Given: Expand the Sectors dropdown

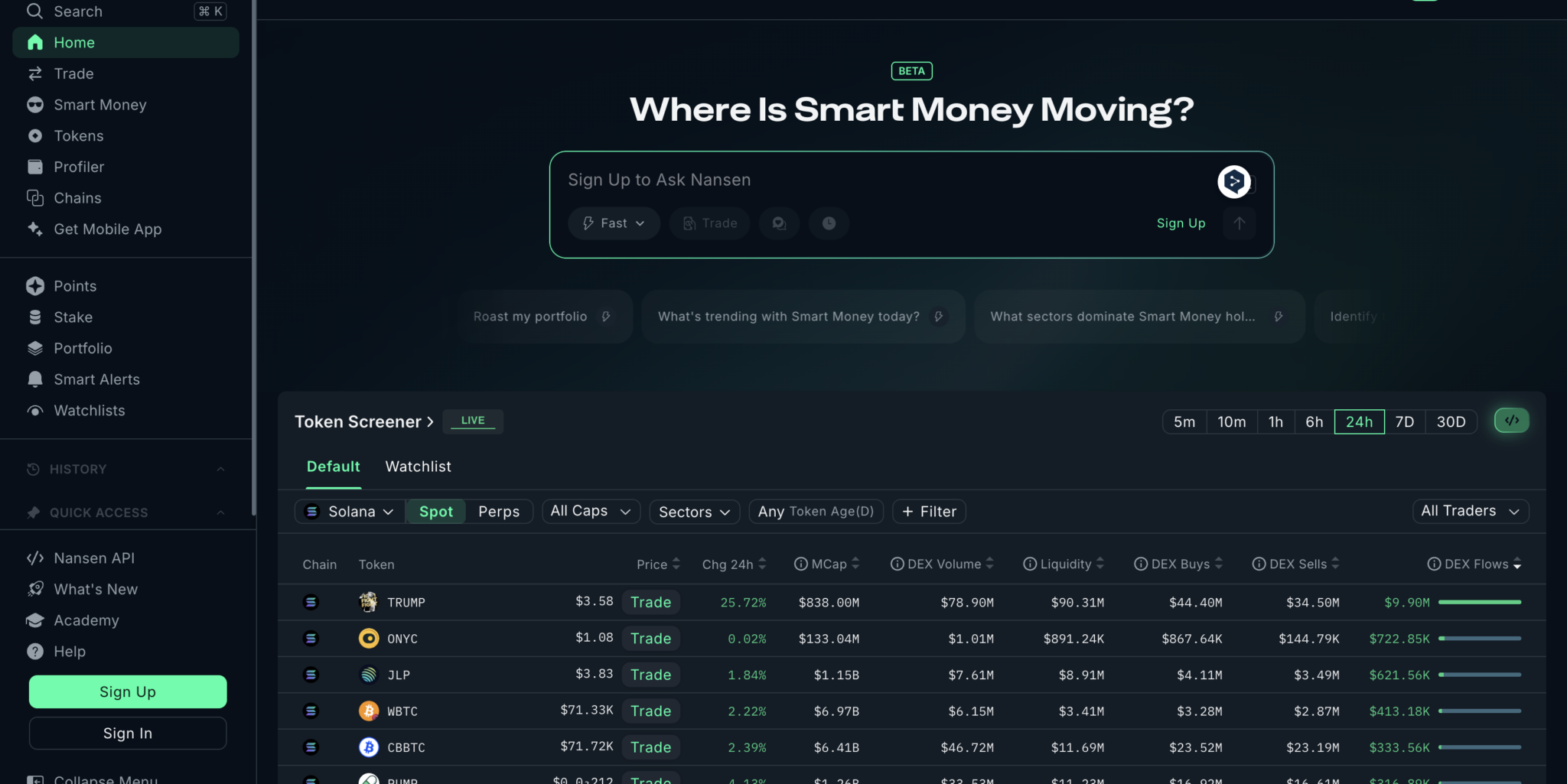Looking at the screenshot, I should click(695, 512).
